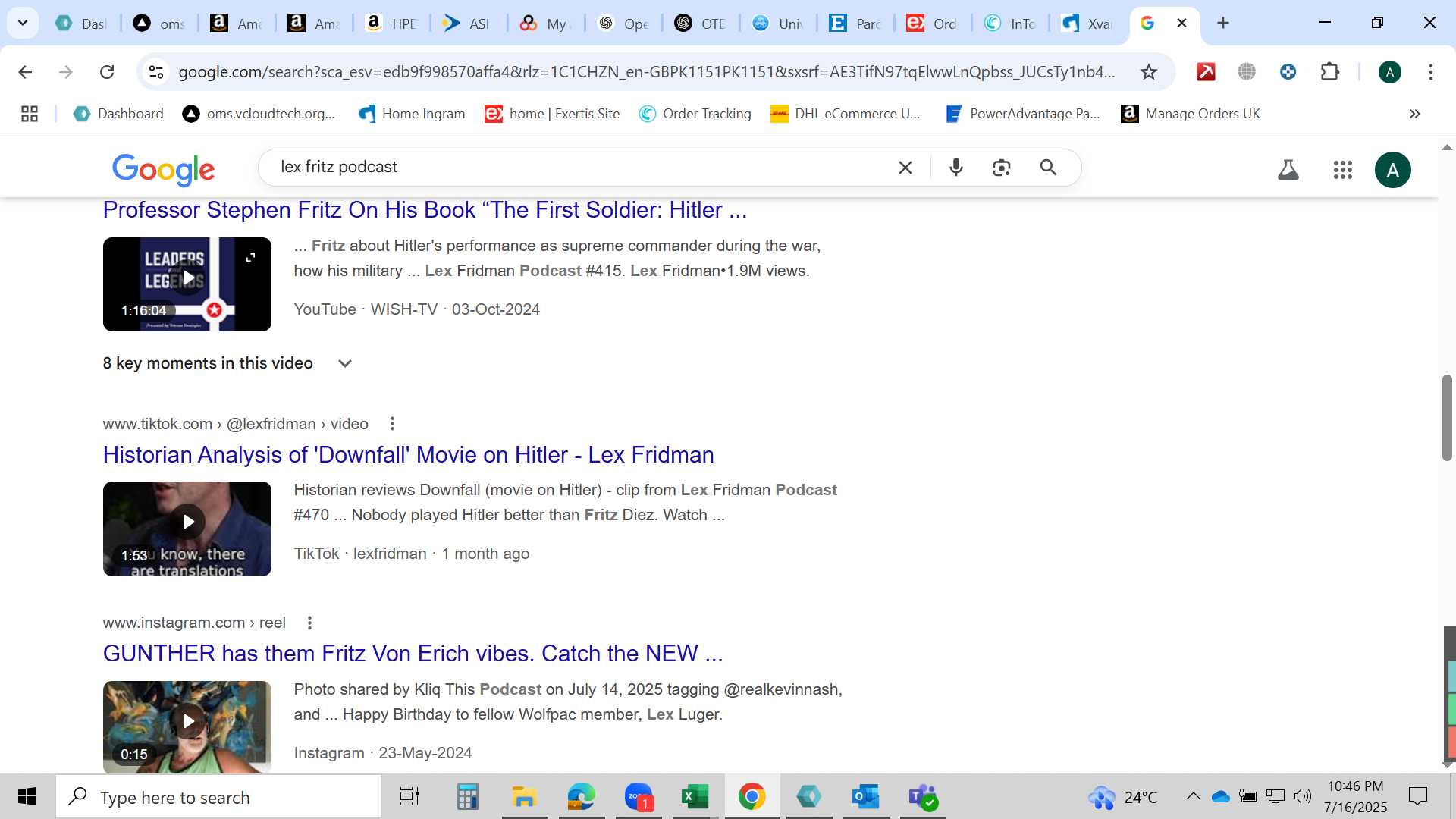1456x819 pixels.
Task: Switch to the OTD browser tab
Action: (x=701, y=24)
